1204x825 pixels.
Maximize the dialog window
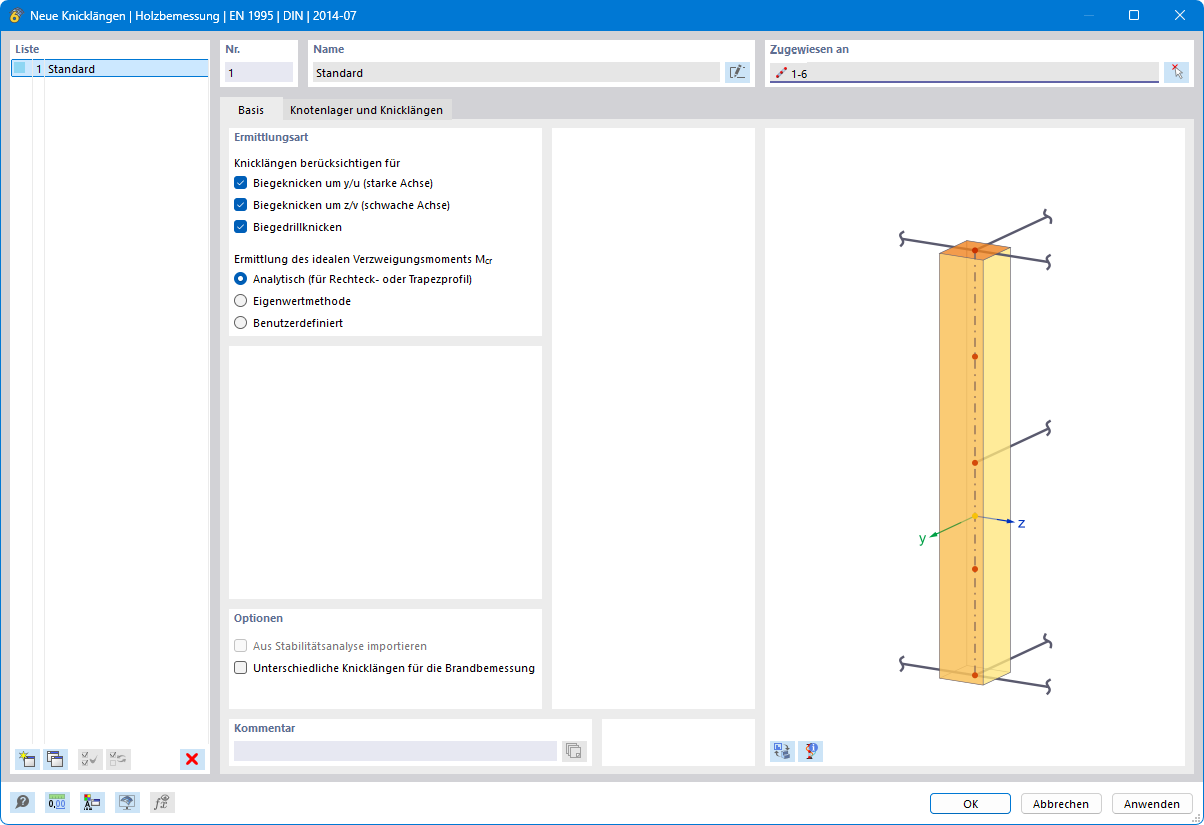pyautogui.click(x=1134, y=15)
